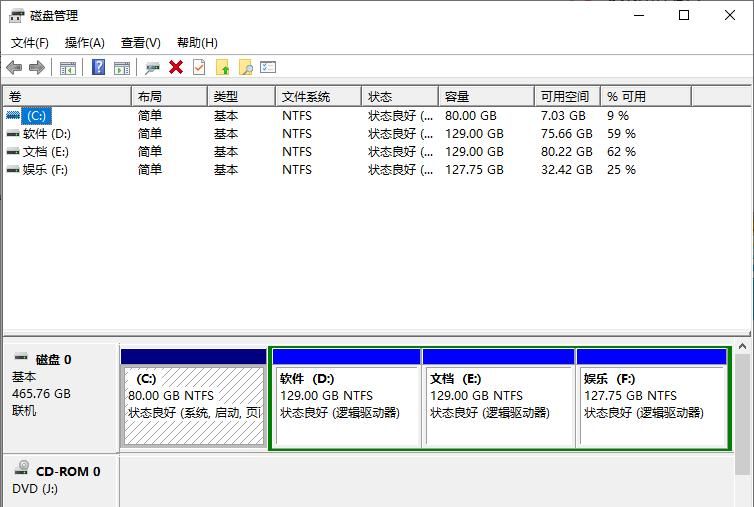
Task: Click the 32.42 GB free space cell
Action: coord(566,170)
